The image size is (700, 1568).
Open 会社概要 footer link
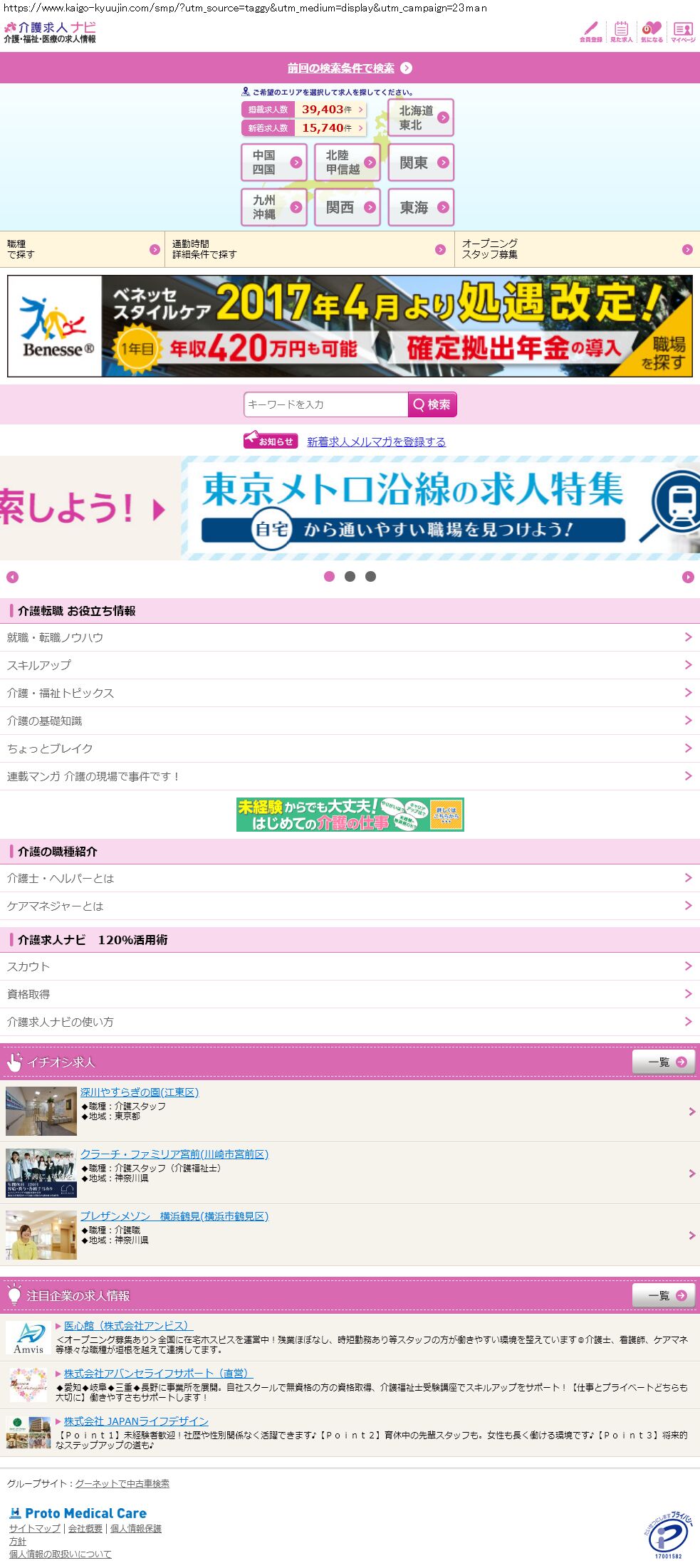click(85, 1528)
